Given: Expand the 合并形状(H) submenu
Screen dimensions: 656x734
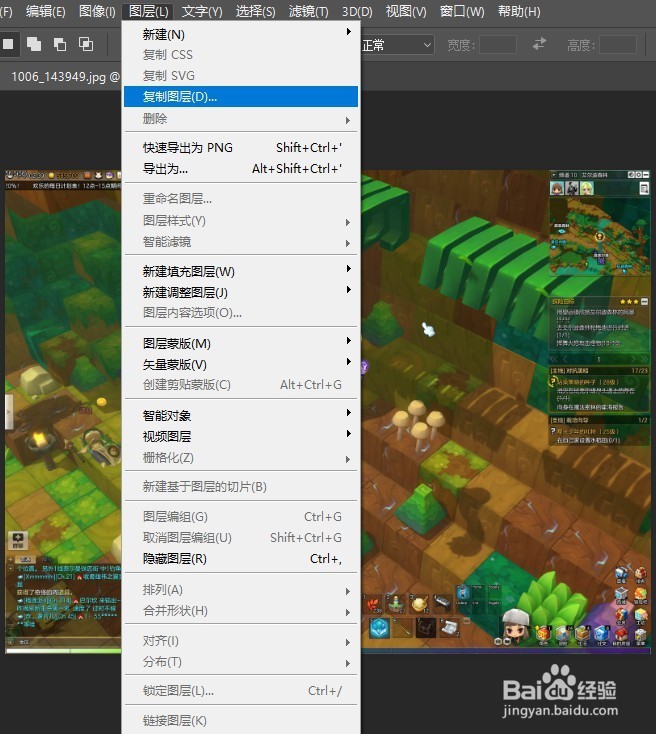Looking at the screenshot, I should pos(241,611).
